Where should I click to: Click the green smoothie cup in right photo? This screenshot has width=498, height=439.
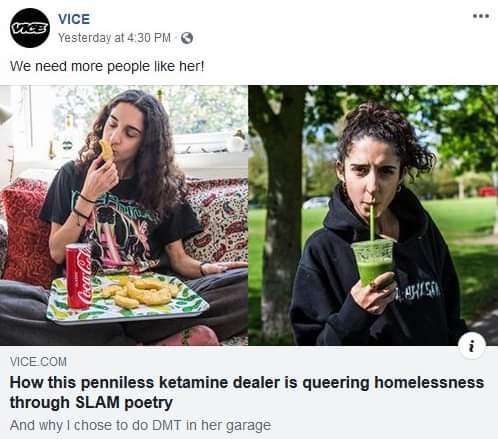tap(373, 262)
